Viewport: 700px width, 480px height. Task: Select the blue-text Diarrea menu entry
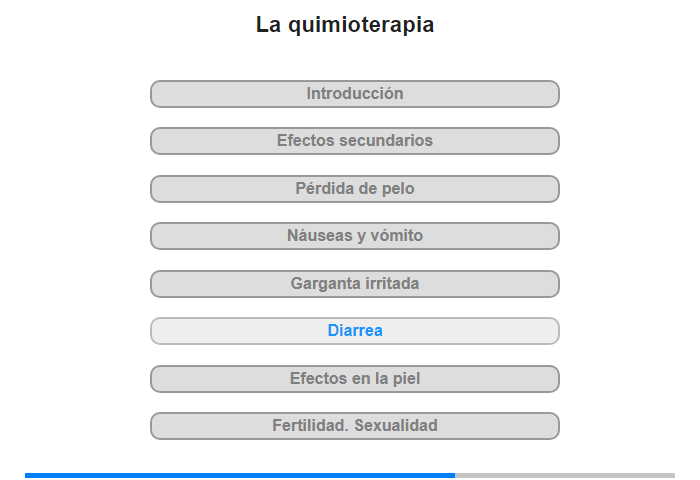[x=354, y=331]
